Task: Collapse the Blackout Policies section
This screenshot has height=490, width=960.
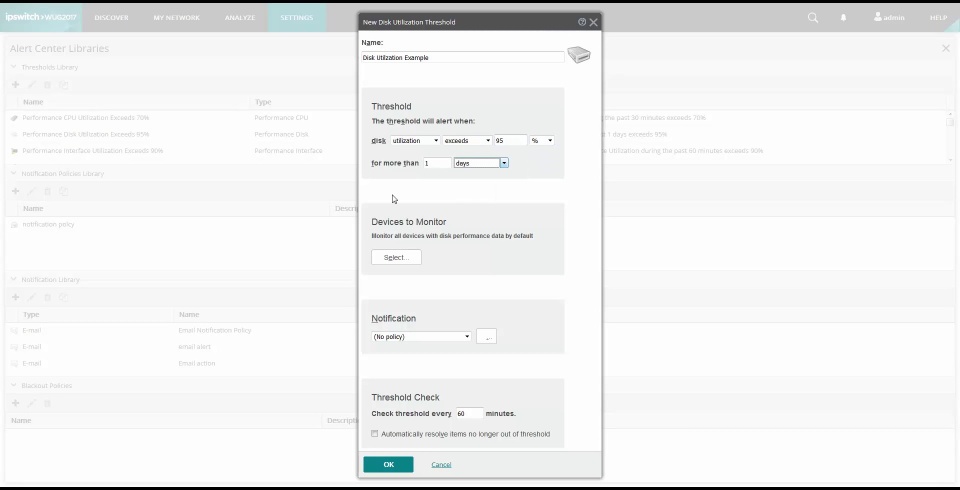Action: pos(13,385)
